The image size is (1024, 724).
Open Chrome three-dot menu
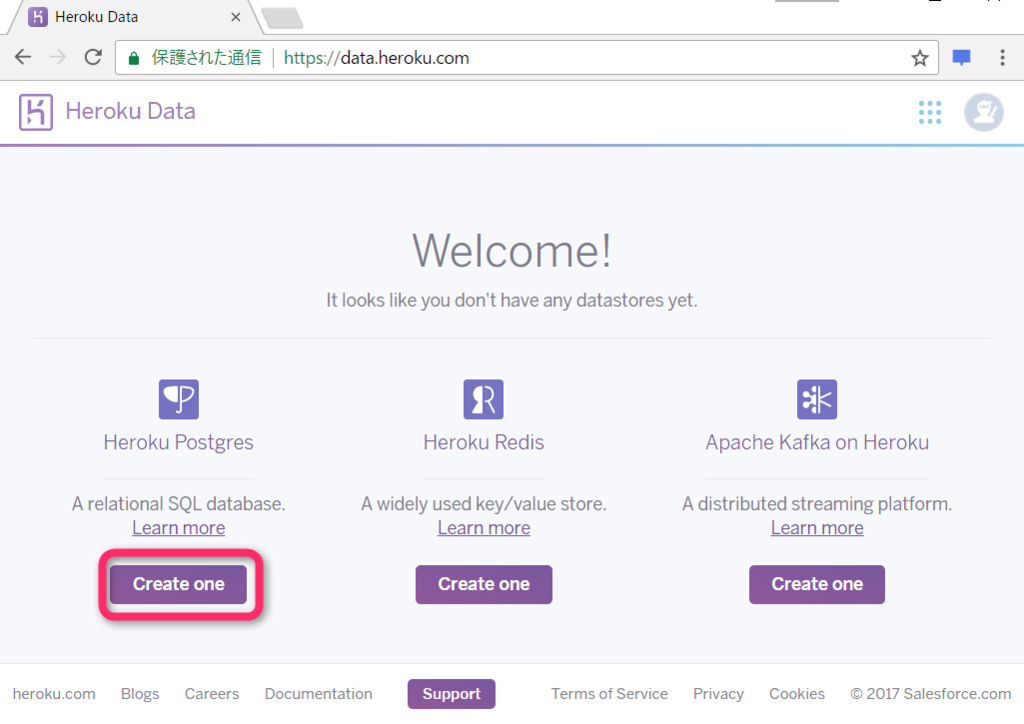point(1002,57)
